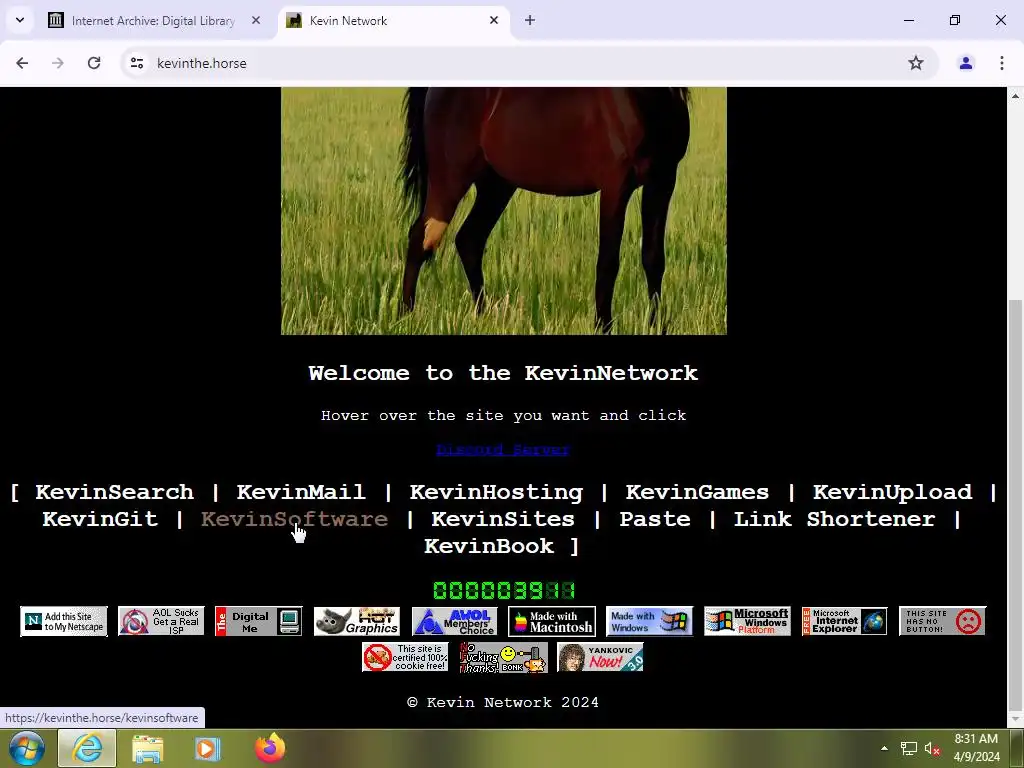1024x768 pixels.
Task: Click the AOL Sucks Get a Real ISP badge
Action: click(x=161, y=621)
